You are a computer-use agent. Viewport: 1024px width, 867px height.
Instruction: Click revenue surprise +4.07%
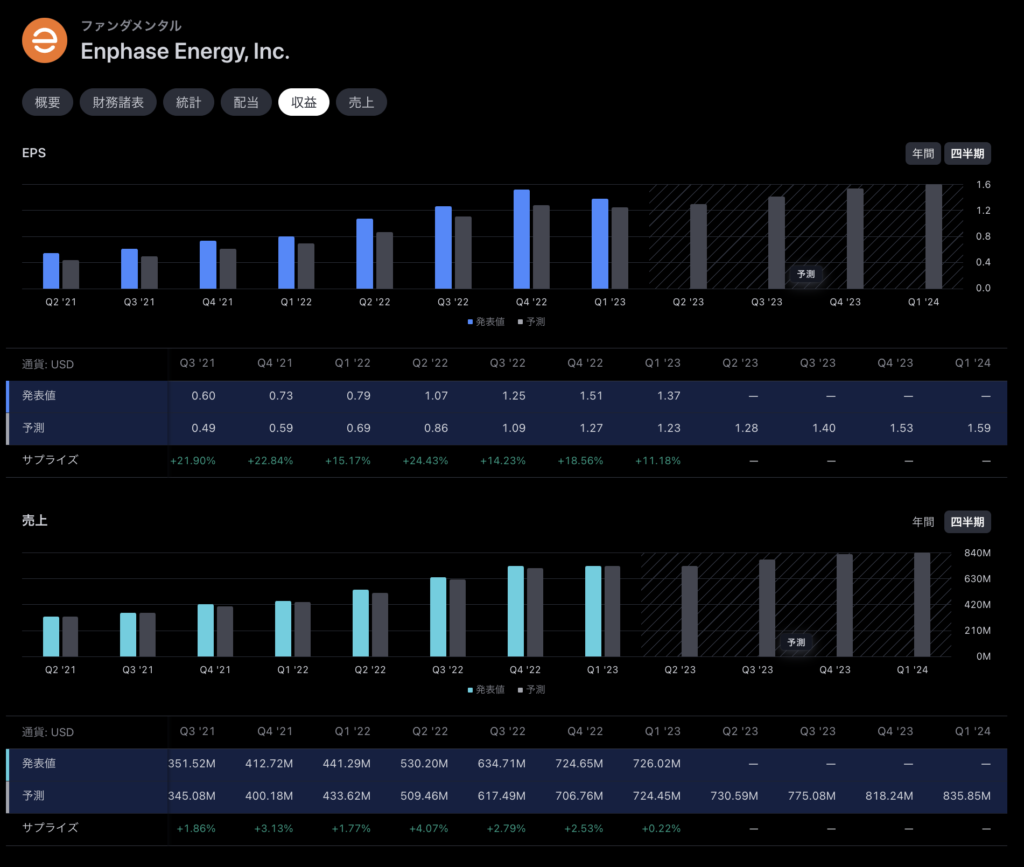pyautogui.click(x=428, y=828)
